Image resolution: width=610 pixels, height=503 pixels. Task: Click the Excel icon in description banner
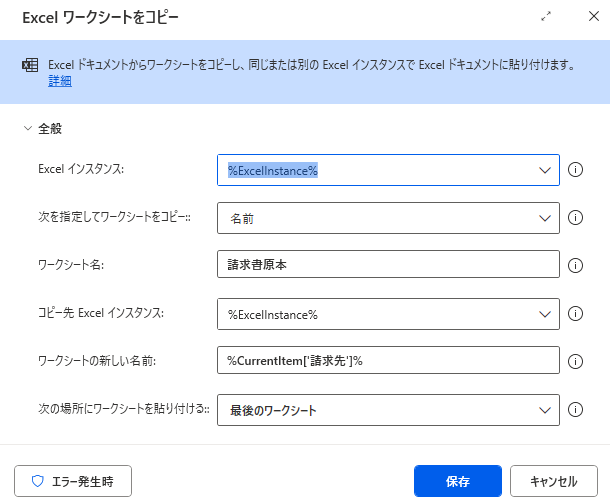[30, 65]
